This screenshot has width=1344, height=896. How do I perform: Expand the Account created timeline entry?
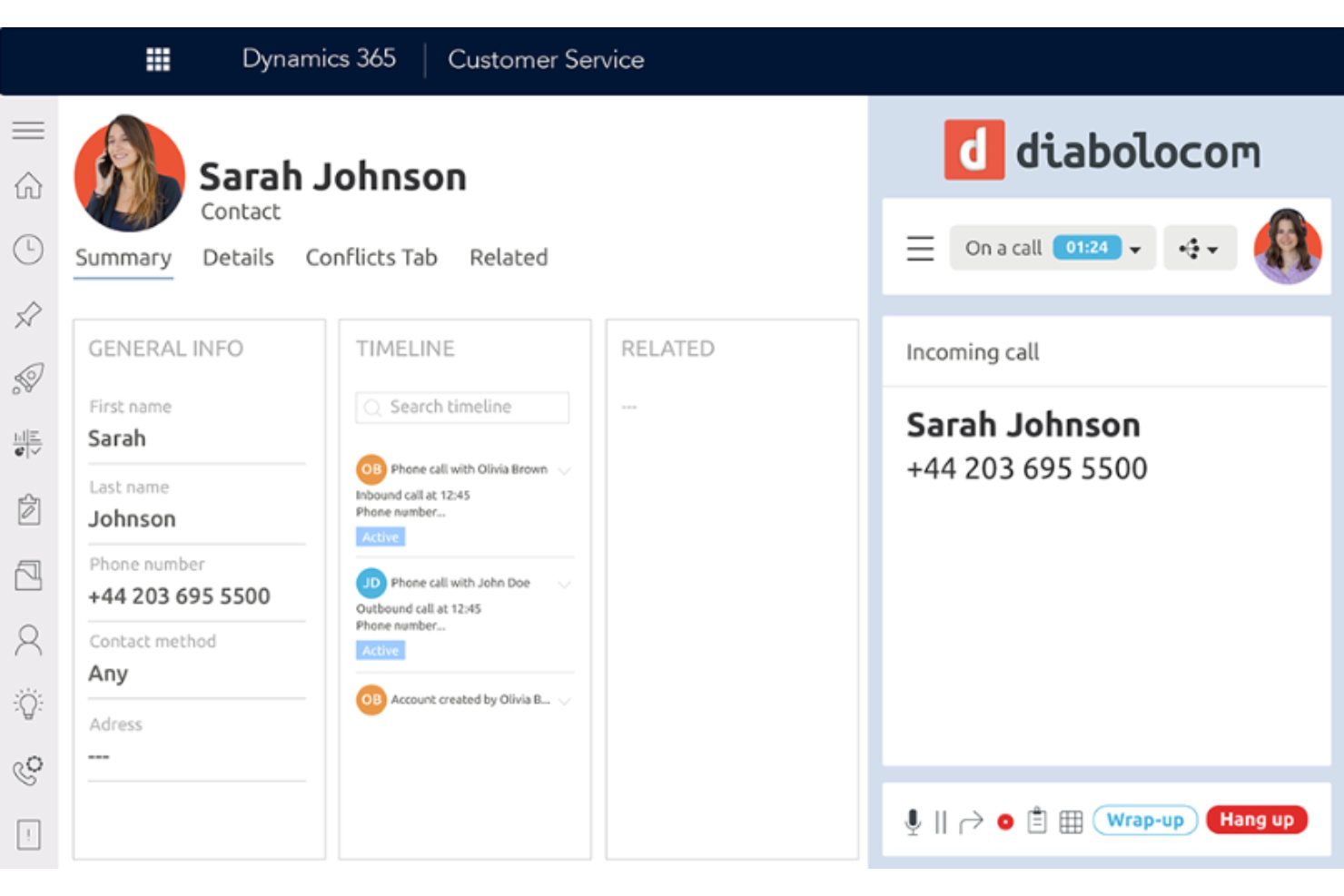[565, 701]
